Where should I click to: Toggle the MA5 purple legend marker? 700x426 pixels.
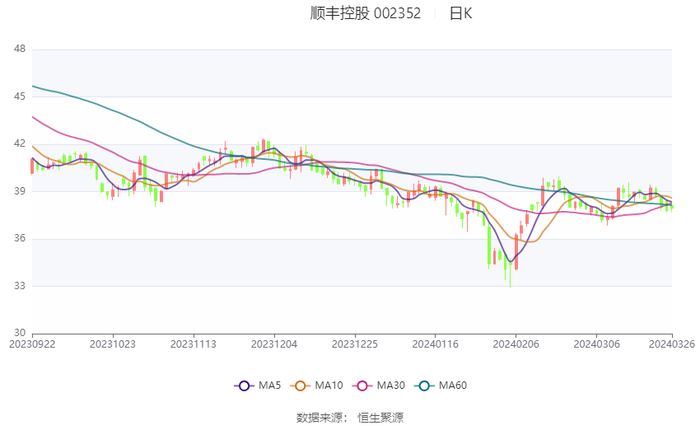[243, 386]
